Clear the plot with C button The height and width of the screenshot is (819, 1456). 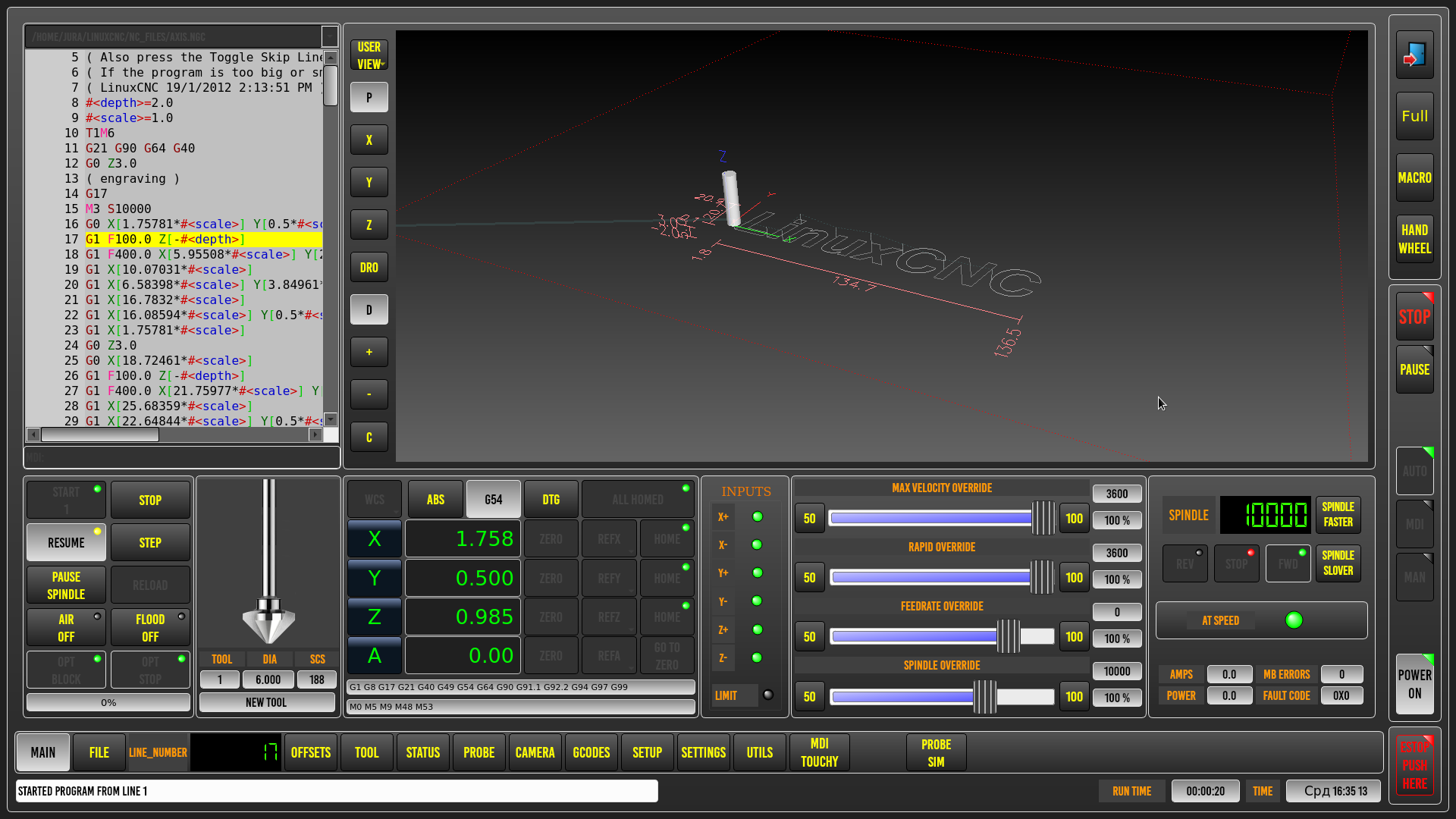click(369, 438)
